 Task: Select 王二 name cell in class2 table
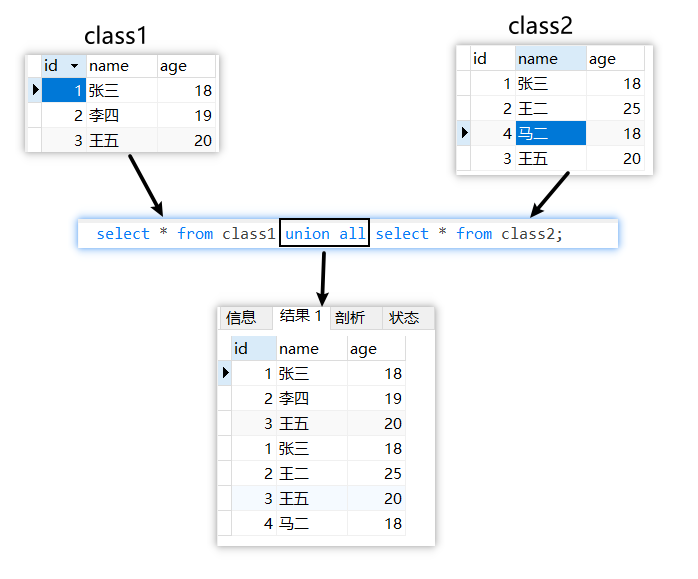[x=551, y=108]
